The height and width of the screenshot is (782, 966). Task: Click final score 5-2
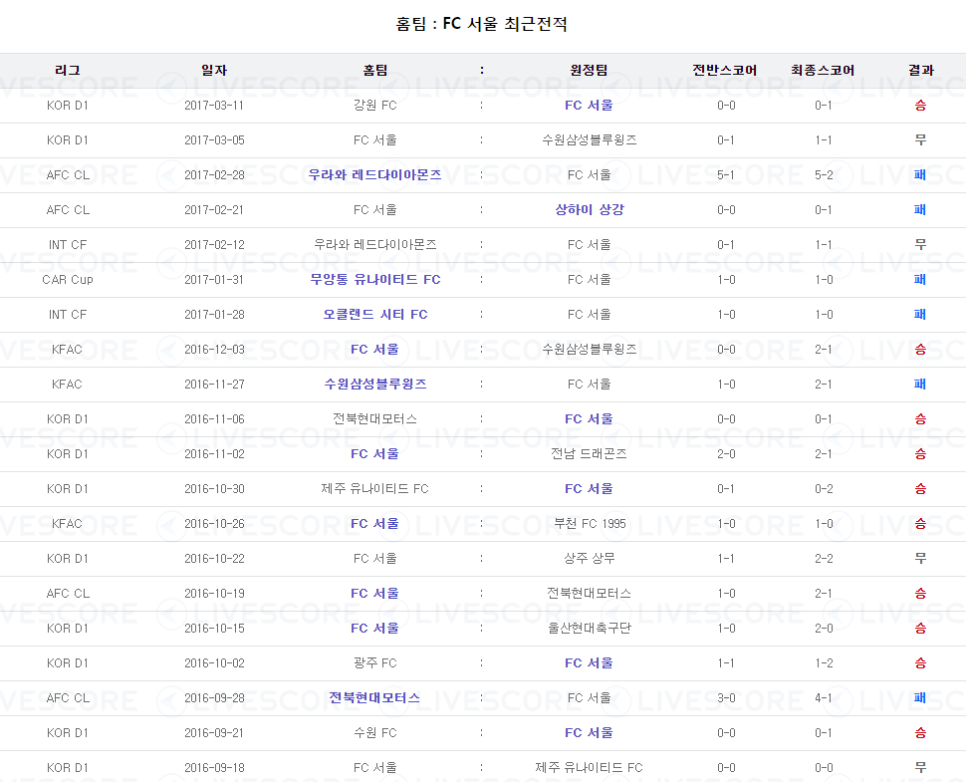823,175
